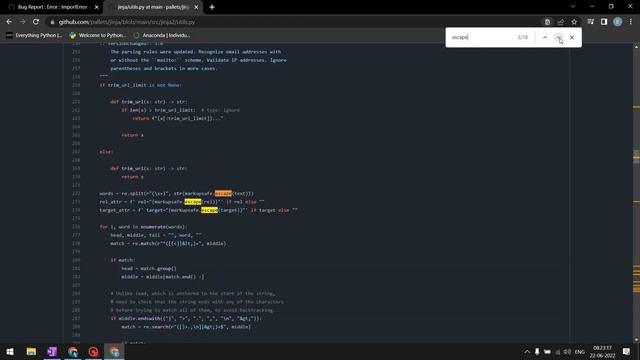This screenshot has height=360, width=640.
Task: Reload the GitHub page
Action: [36, 22]
